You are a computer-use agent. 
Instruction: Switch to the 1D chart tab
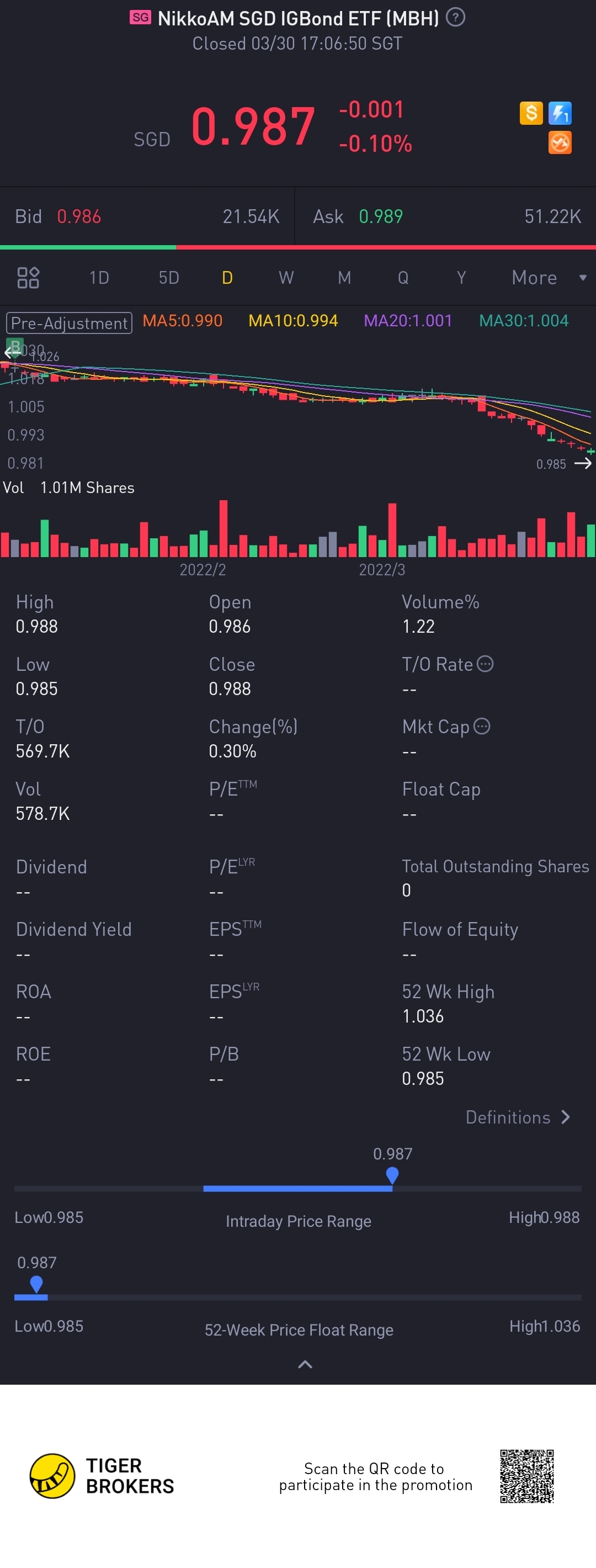click(x=99, y=278)
